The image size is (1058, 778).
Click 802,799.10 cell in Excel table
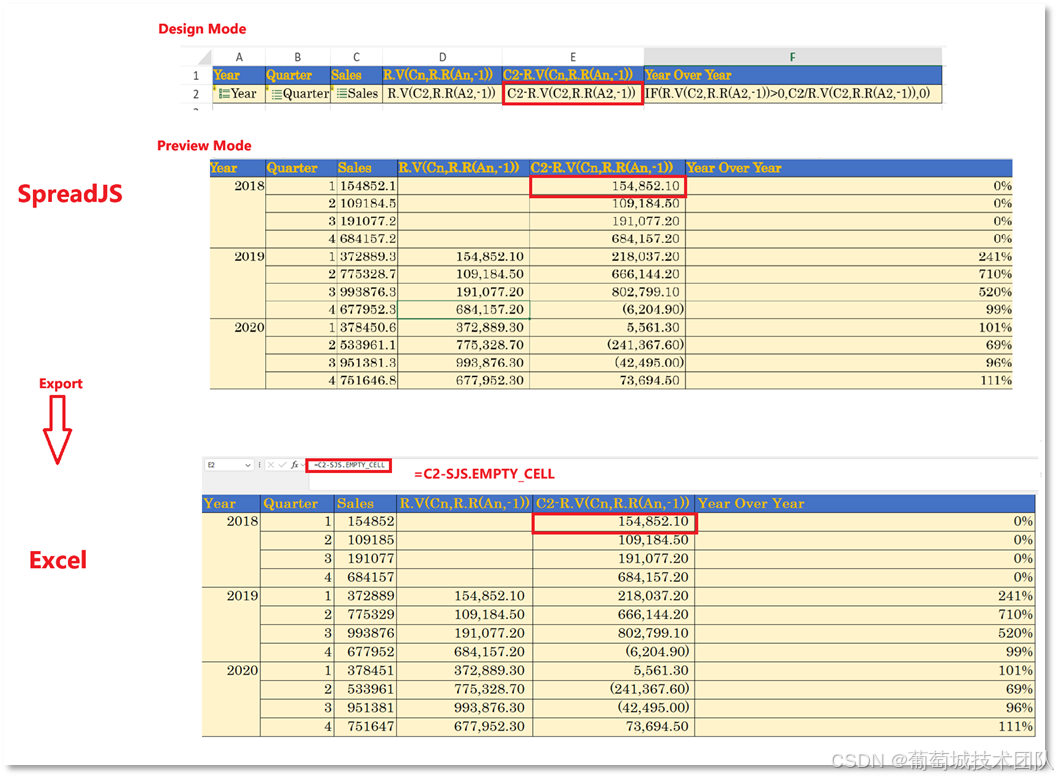[613, 634]
